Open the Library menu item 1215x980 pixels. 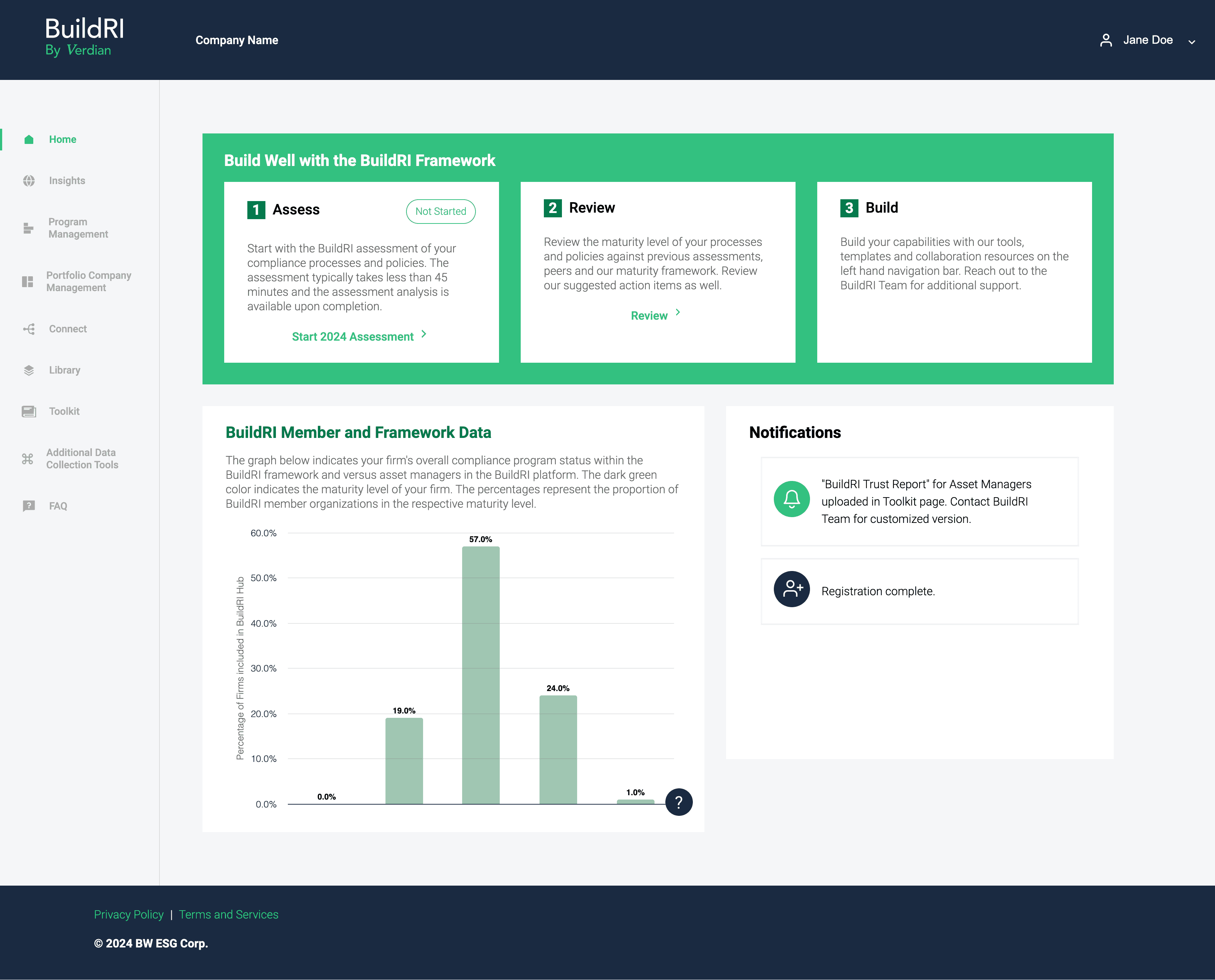coord(64,370)
